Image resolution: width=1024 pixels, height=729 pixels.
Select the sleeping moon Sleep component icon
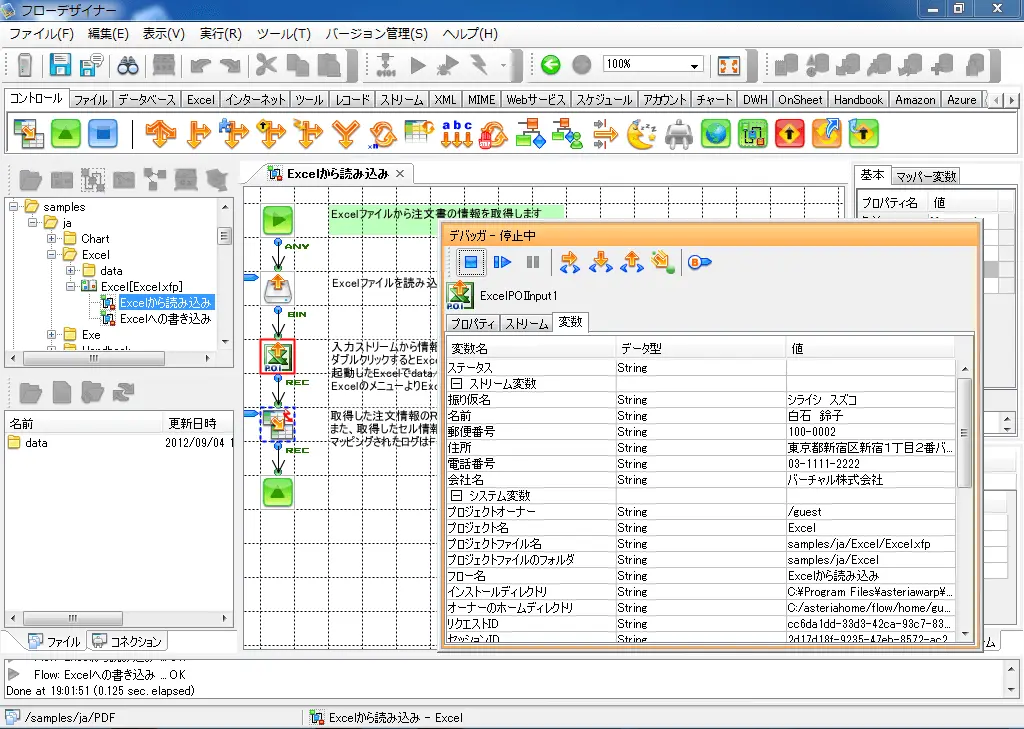coord(642,133)
